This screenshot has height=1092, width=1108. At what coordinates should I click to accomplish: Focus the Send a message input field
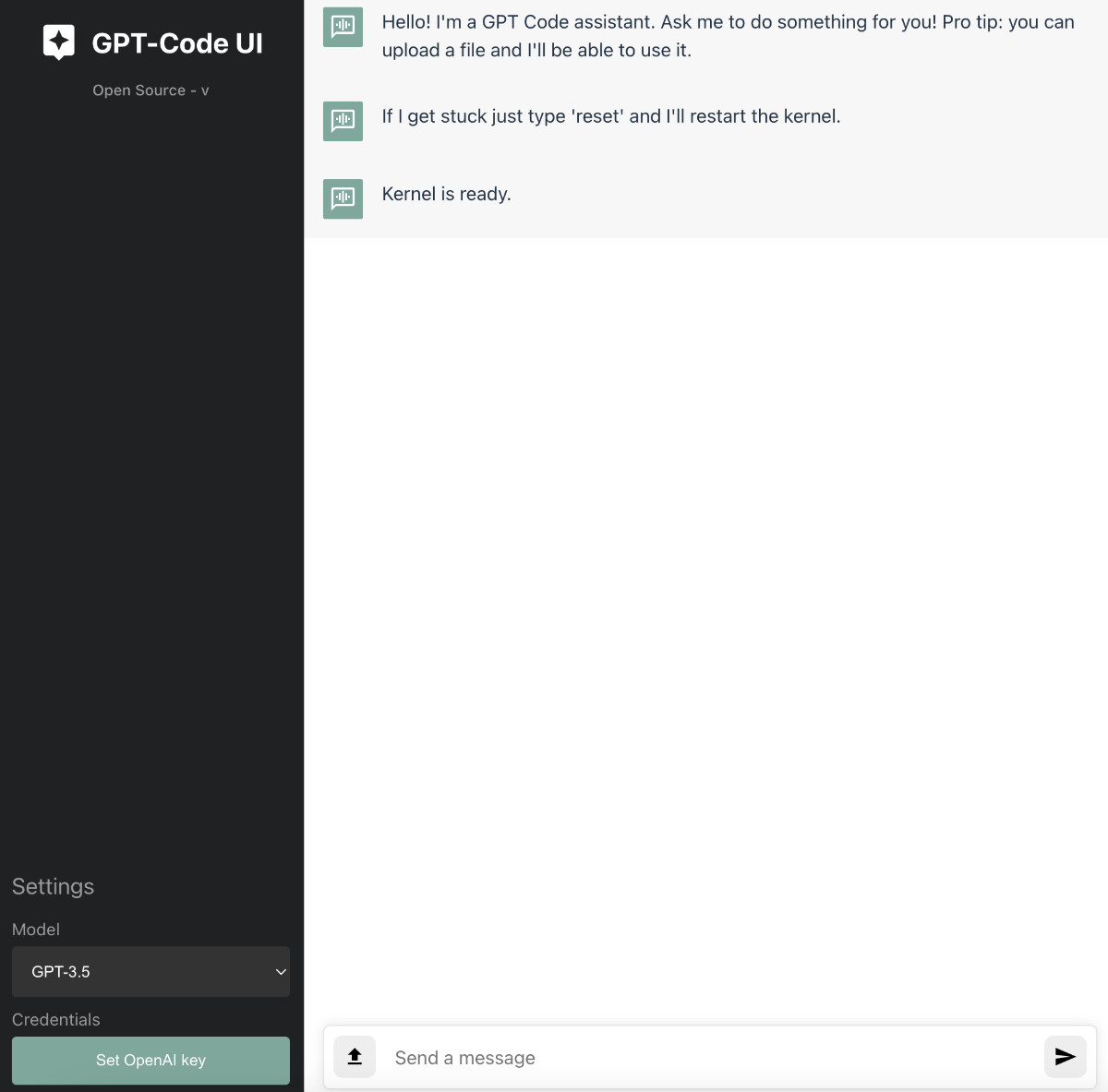[709, 1058]
